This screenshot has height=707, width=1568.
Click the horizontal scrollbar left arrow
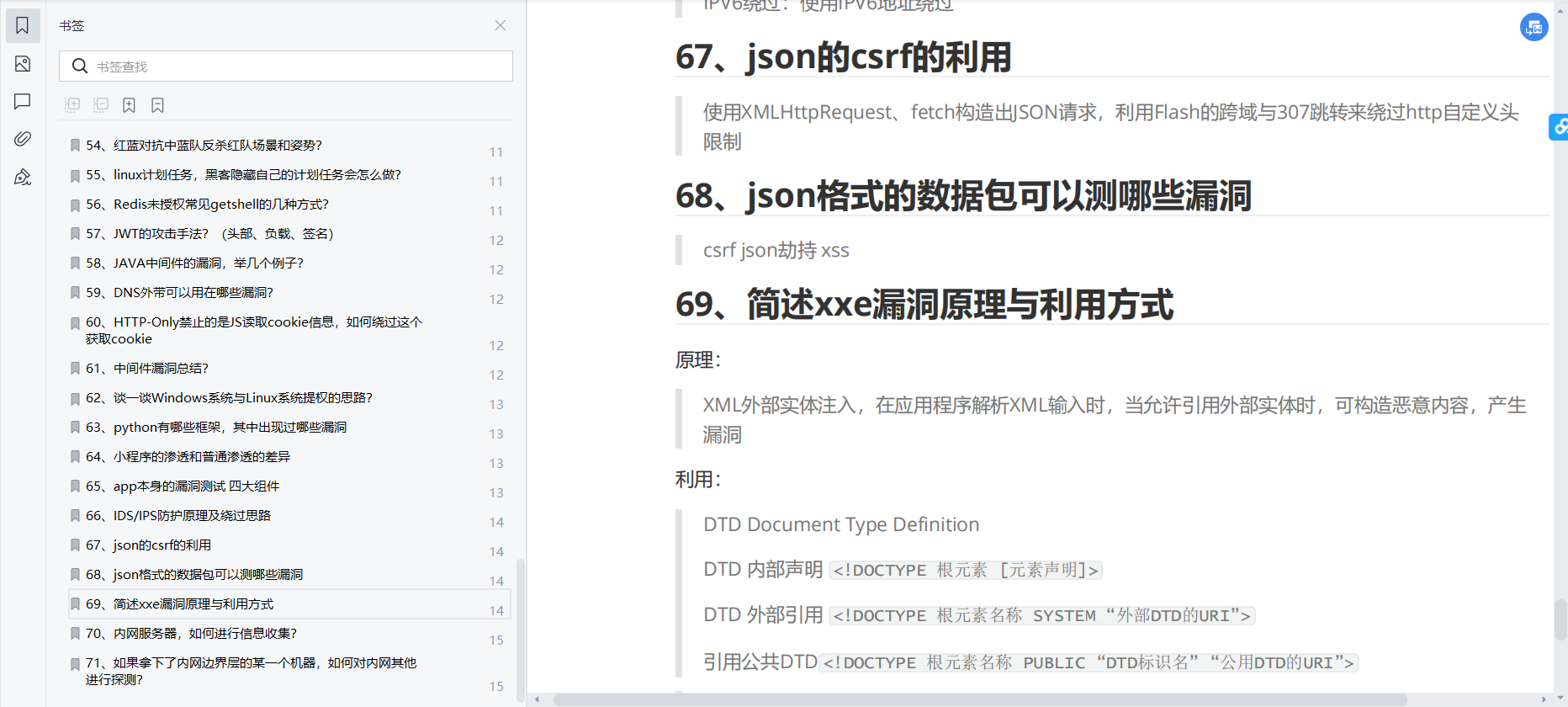point(538,699)
